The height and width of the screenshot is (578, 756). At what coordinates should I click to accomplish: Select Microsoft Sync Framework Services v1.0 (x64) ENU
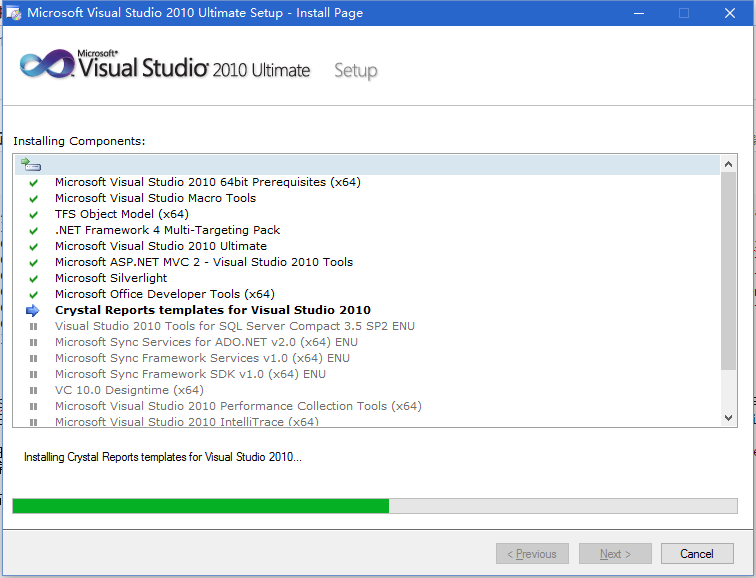point(202,358)
